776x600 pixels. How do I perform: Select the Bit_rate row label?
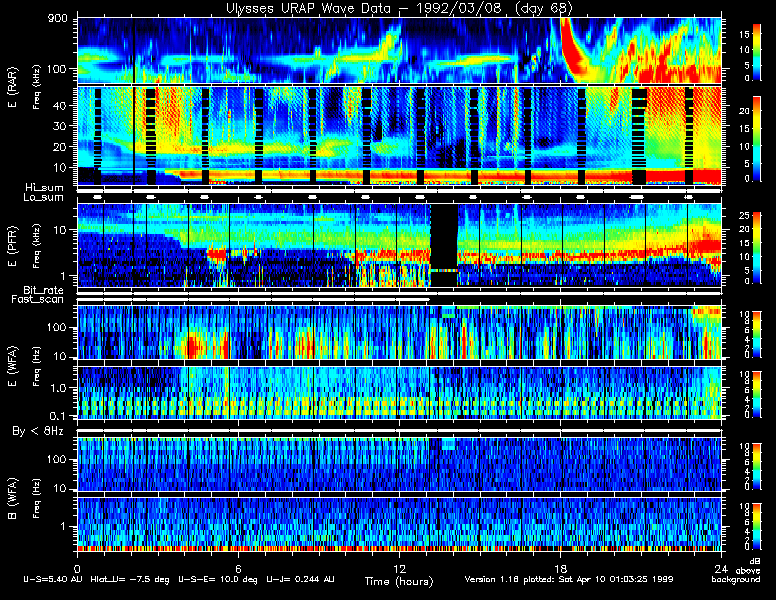tap(44, 290)
